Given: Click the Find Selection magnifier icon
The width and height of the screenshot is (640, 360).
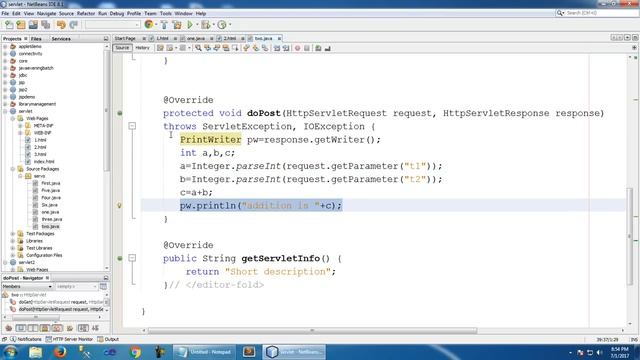Looking at the screenshot, I should pos(198,48).
